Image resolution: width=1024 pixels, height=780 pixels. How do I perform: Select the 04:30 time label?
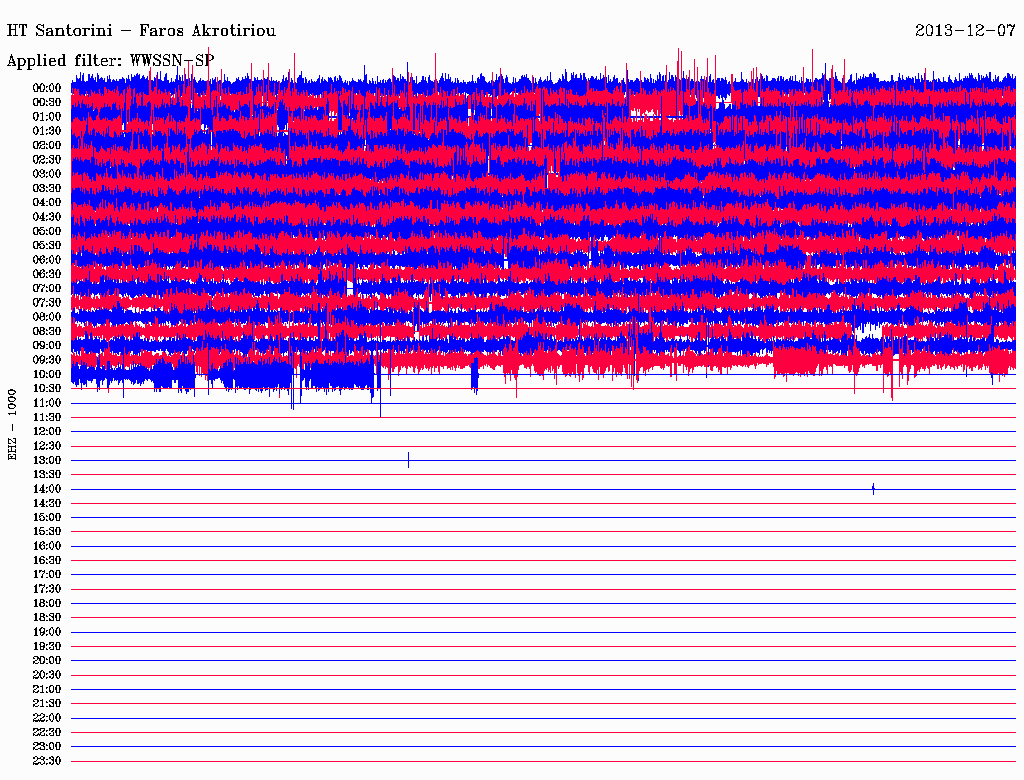click(47, 217)
